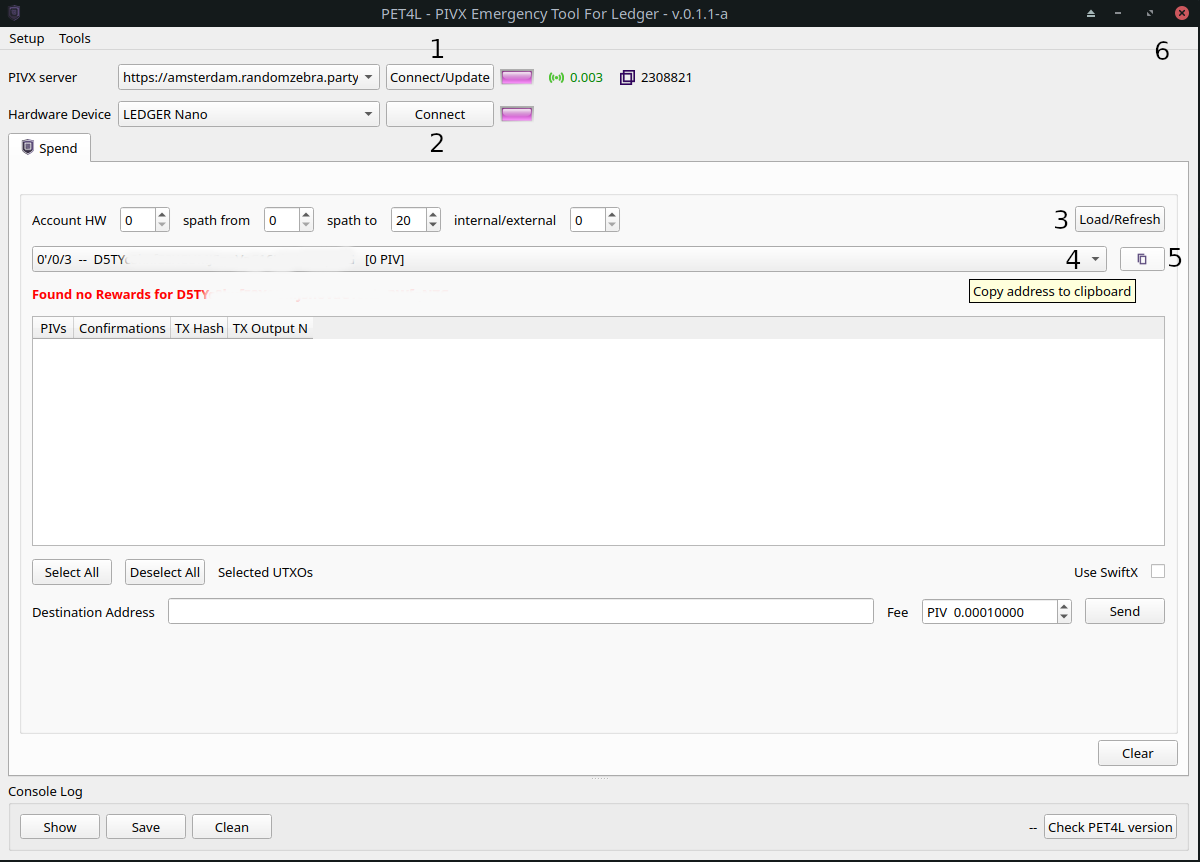
Task: Show the console log
Action: [60, 827]
